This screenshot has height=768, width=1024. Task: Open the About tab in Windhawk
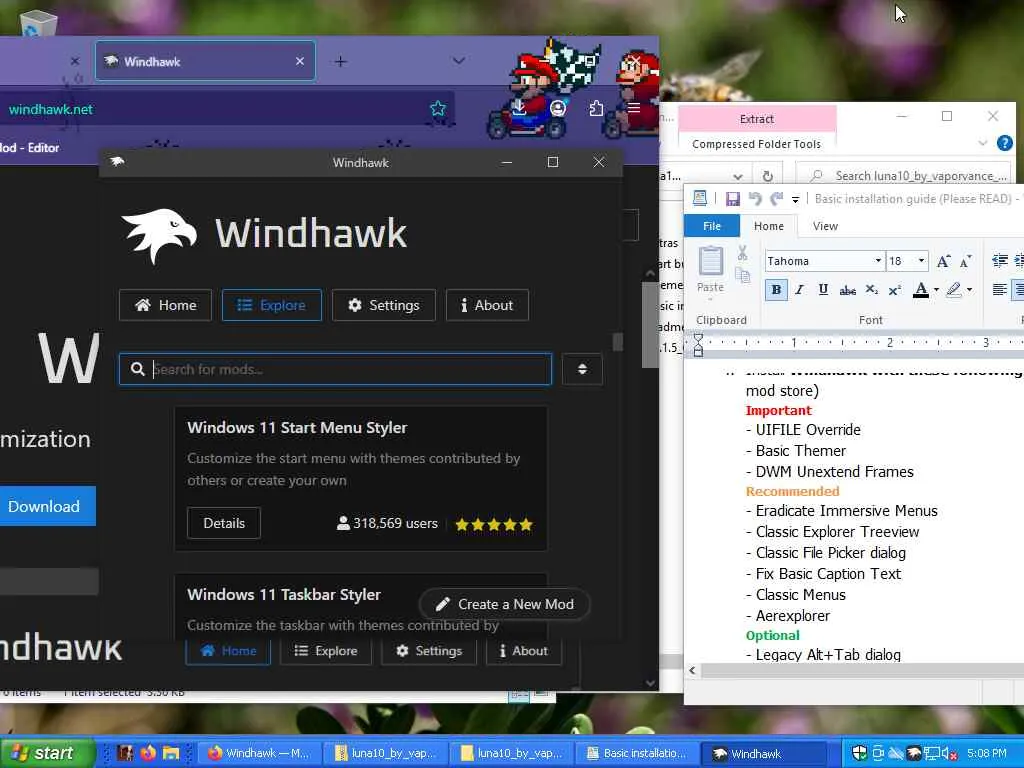pos(487,305)
